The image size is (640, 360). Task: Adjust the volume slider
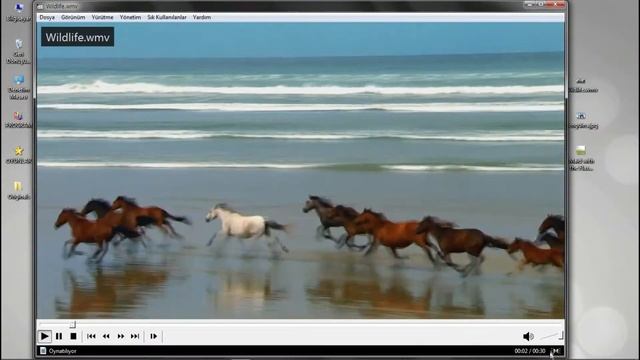coord(552,336)
